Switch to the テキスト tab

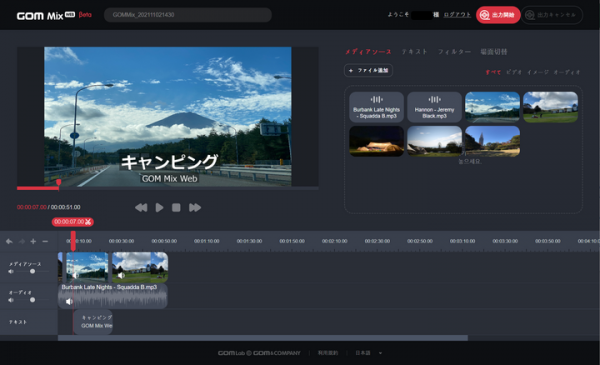point(414,52)
